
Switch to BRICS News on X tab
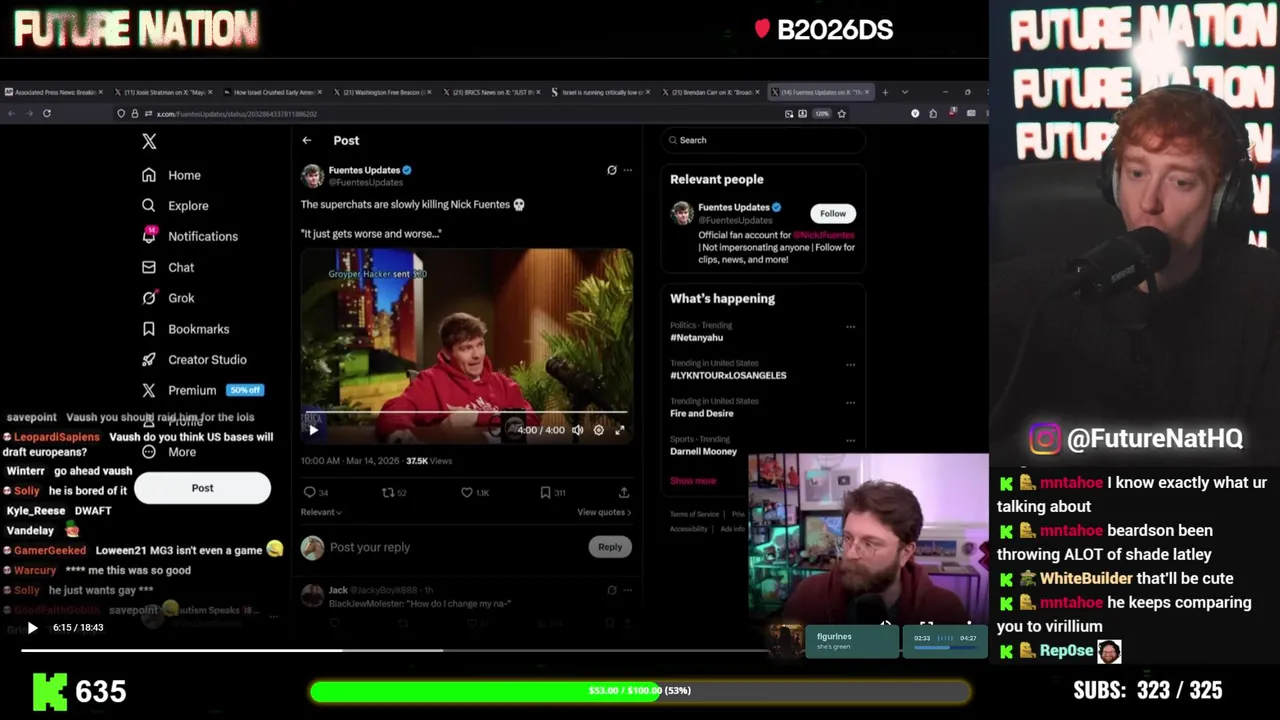click(x=492, y=92)
